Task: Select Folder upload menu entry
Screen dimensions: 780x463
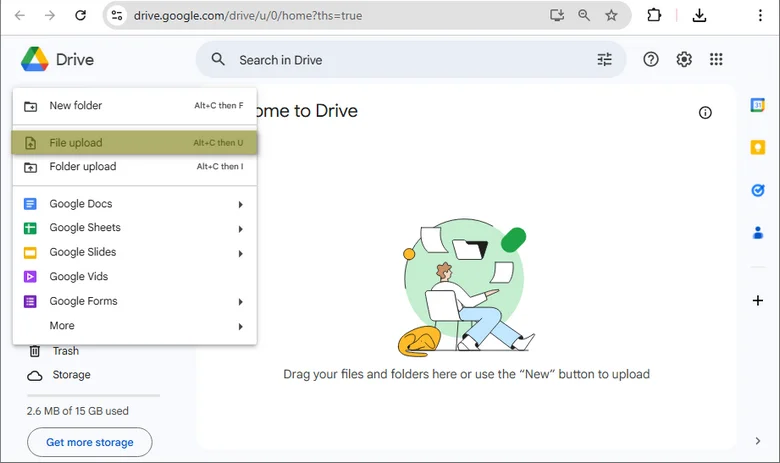Action: point(134,167)
